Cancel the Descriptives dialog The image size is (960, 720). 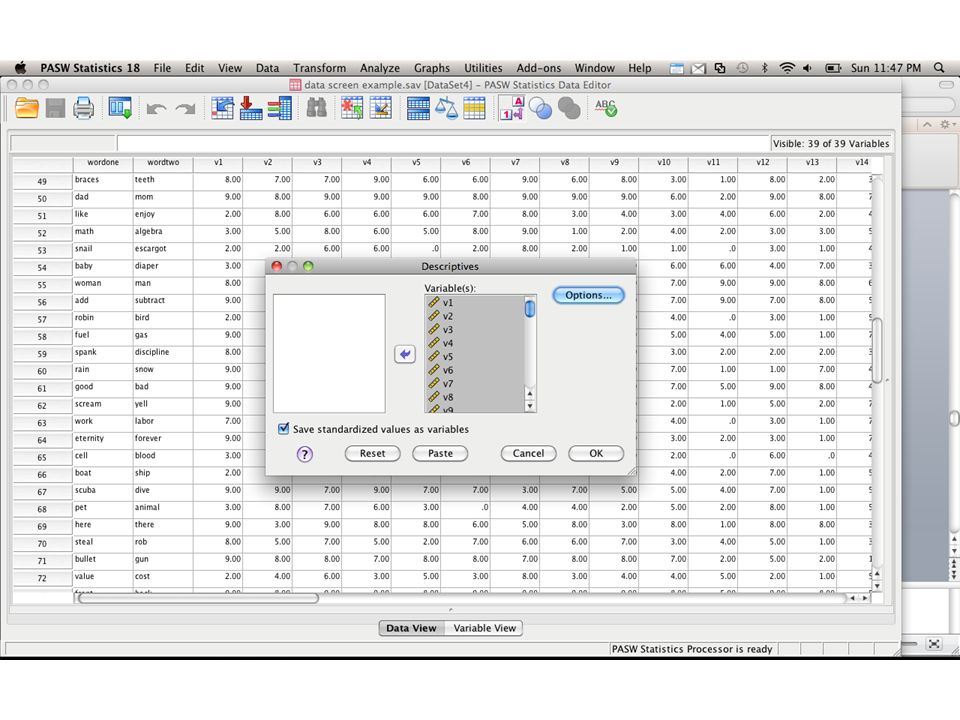(528, 453)
